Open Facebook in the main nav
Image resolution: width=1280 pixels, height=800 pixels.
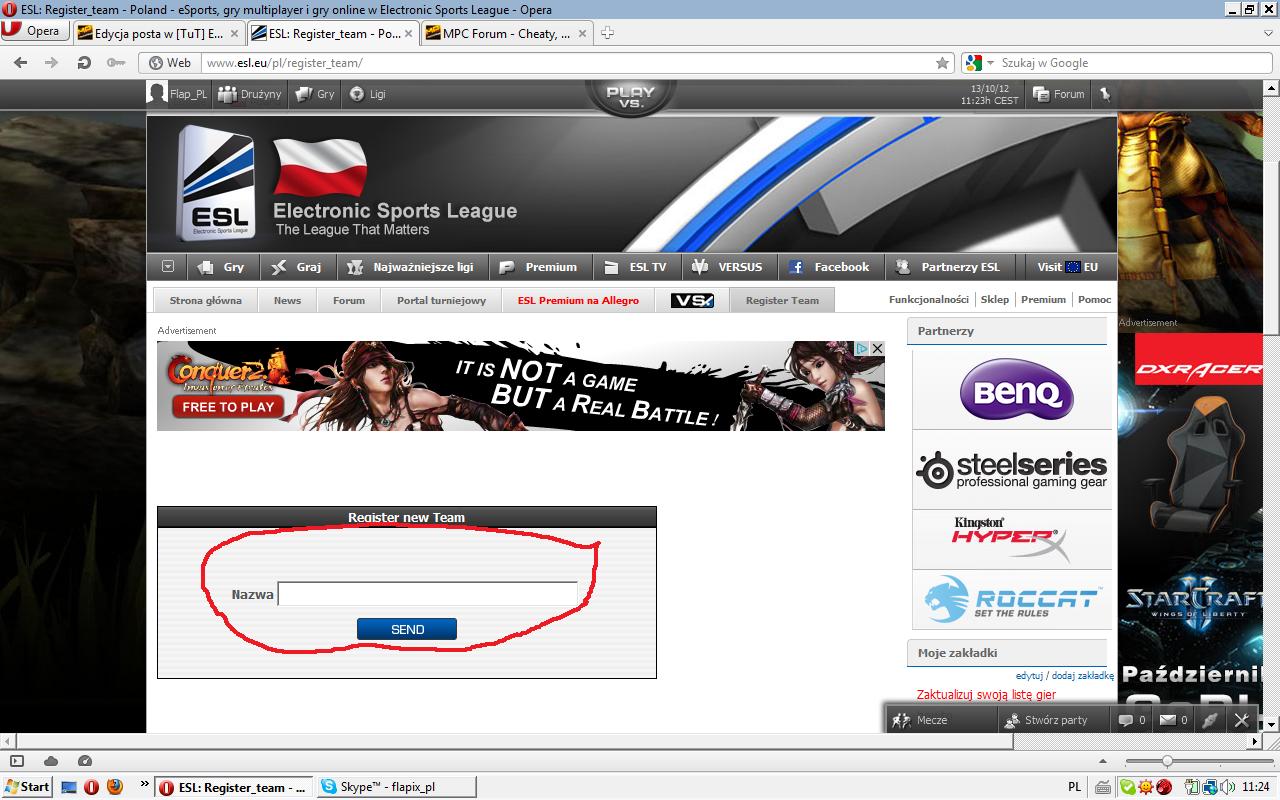coord(830,267)
